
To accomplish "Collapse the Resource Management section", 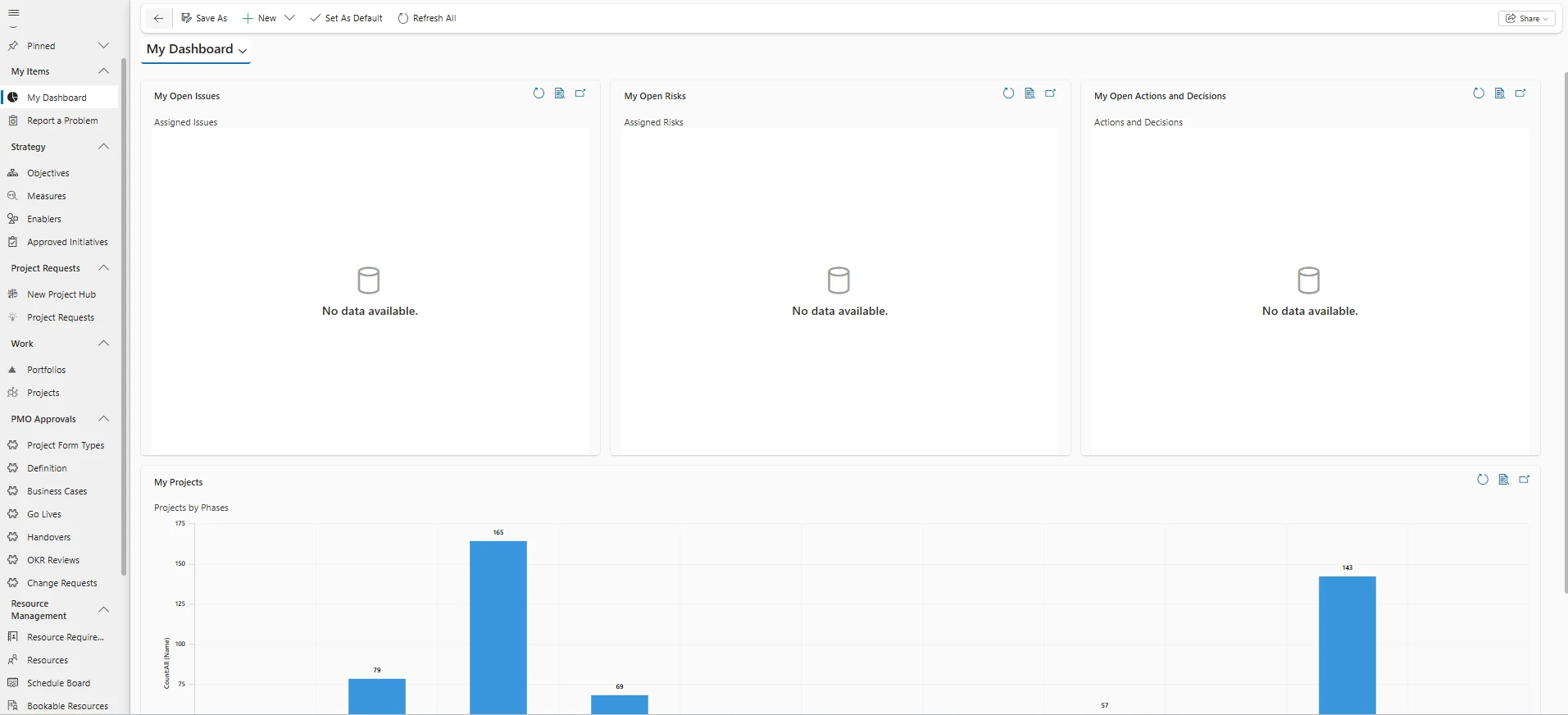I will (x=103, y=610).
